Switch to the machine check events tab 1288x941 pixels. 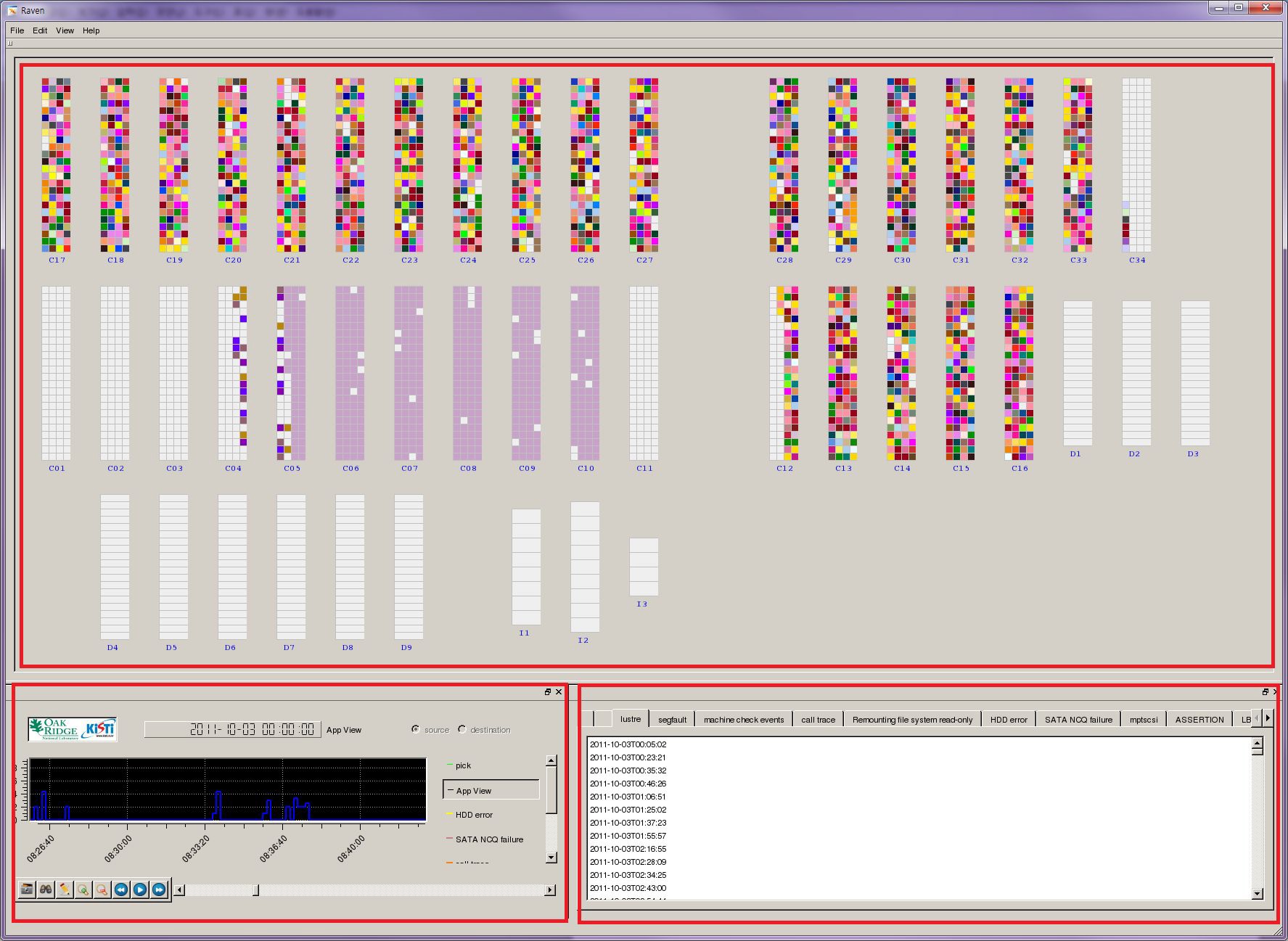[x=744, y=720]
